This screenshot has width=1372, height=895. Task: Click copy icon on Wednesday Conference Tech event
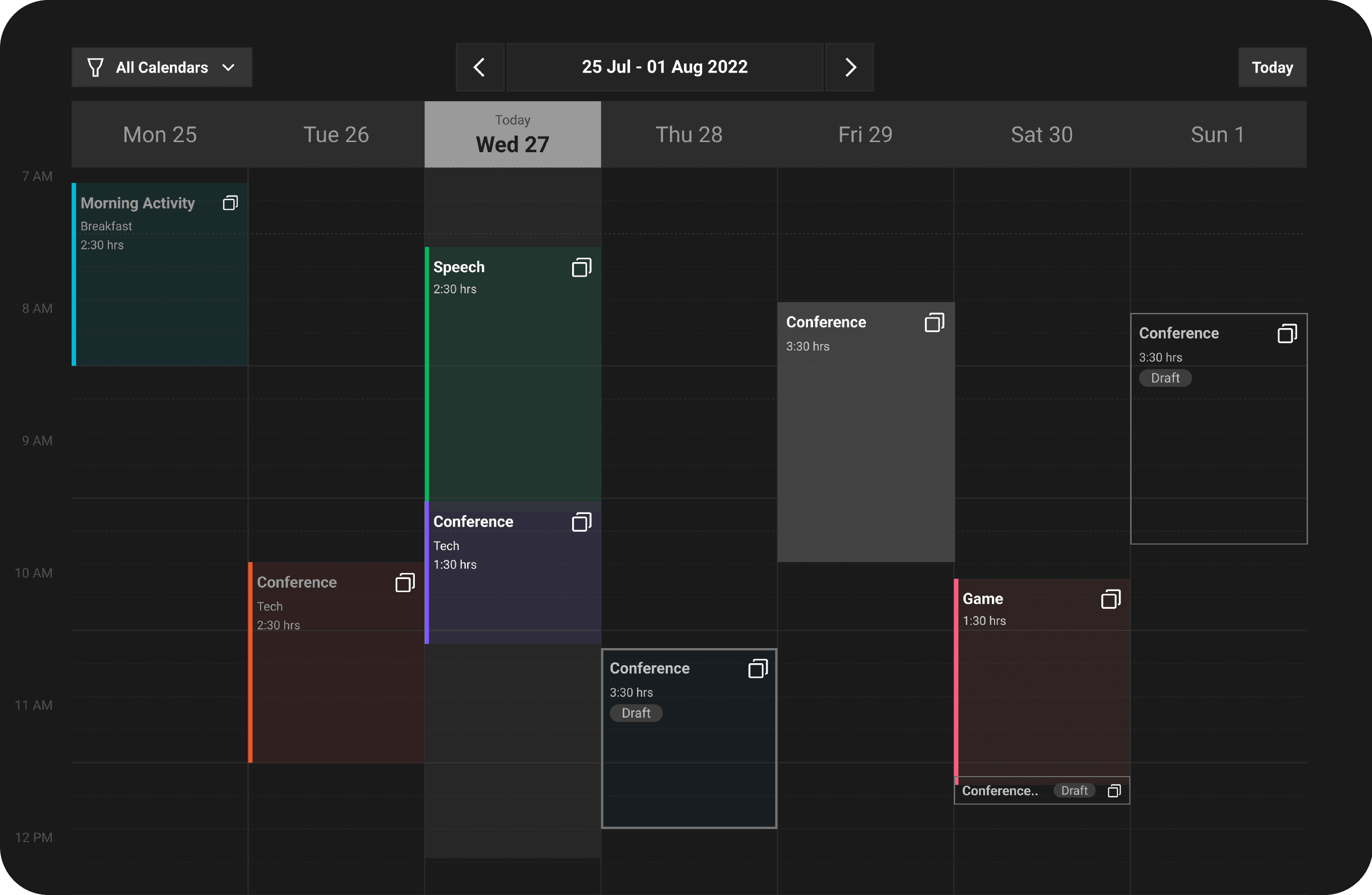click(581, 522)
